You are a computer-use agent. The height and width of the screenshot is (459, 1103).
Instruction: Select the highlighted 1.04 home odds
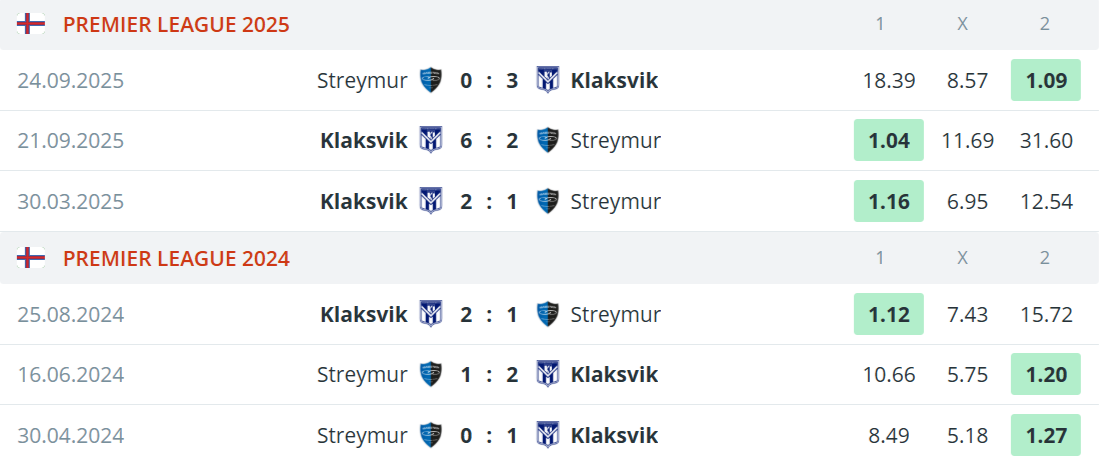coord(889,140)
